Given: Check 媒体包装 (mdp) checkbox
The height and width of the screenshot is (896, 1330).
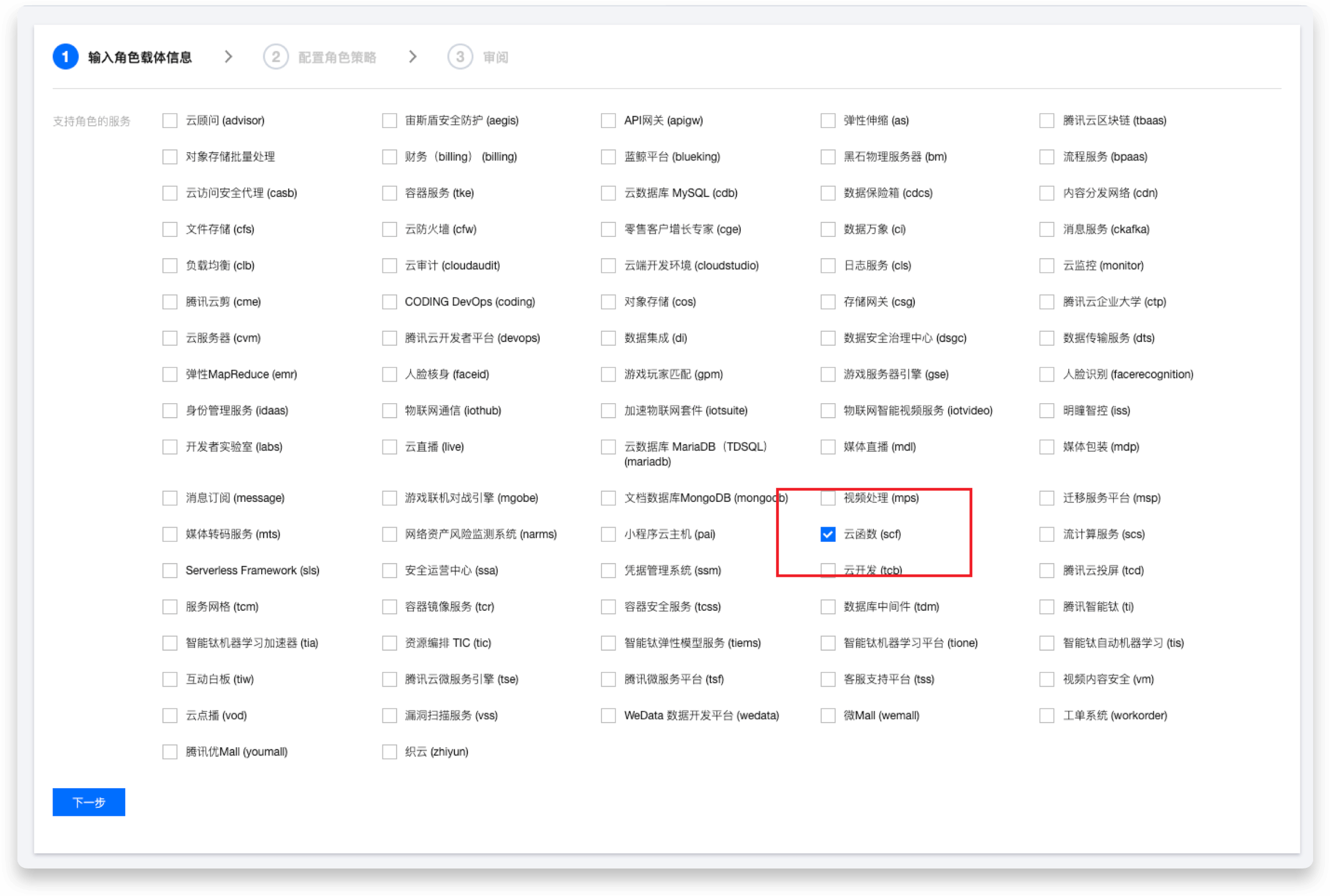Looking at the screenshot, I should coord(1046,447).
